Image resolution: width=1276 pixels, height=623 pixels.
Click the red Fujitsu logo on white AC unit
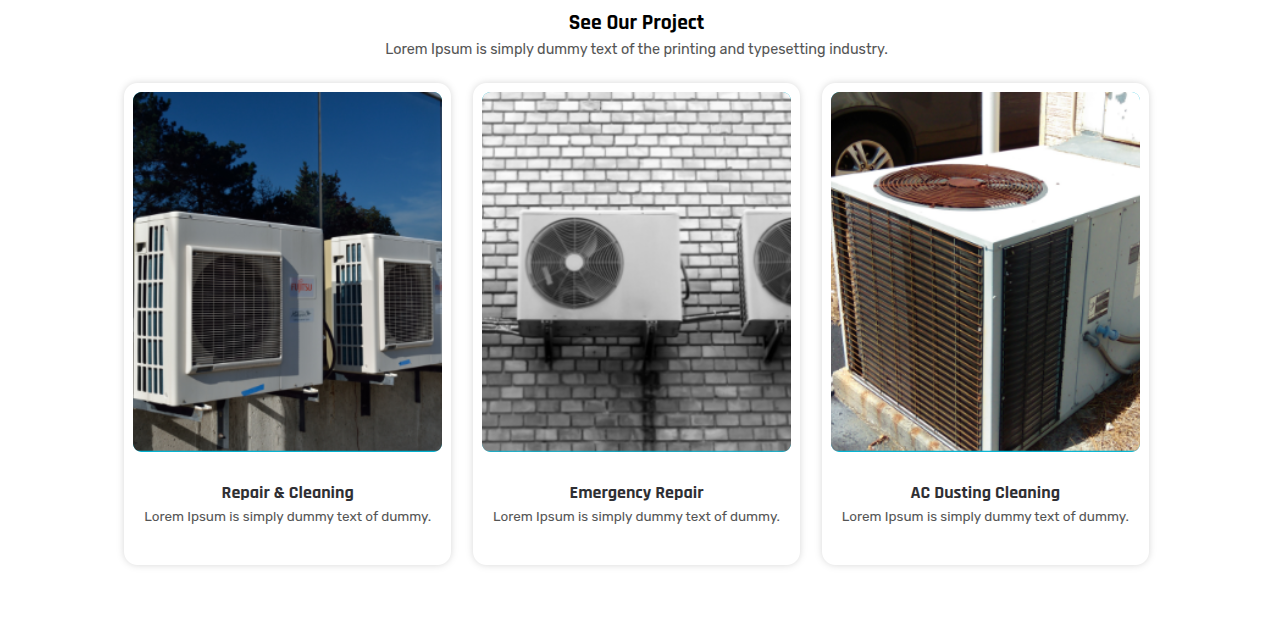[301, 285]
